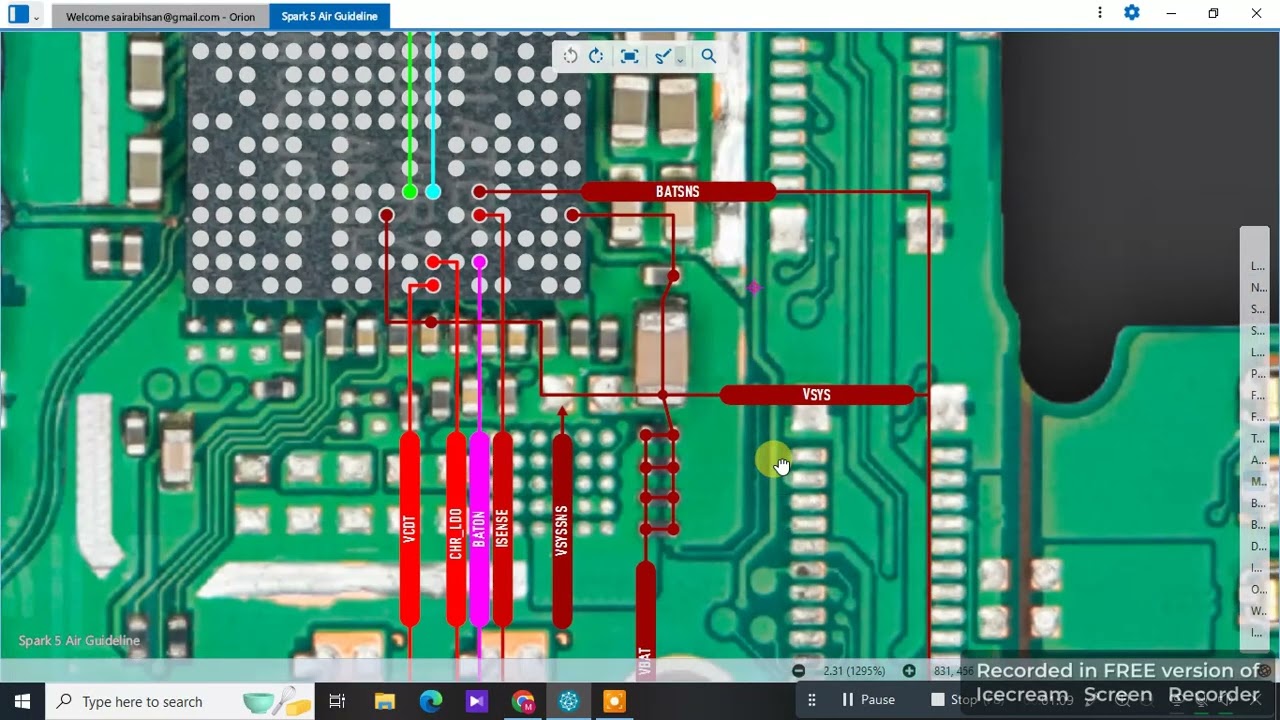This screenshot has height=720, width=1280.
Task: Open the Orion app taskbar icon
Action: (x=569, y=701)
